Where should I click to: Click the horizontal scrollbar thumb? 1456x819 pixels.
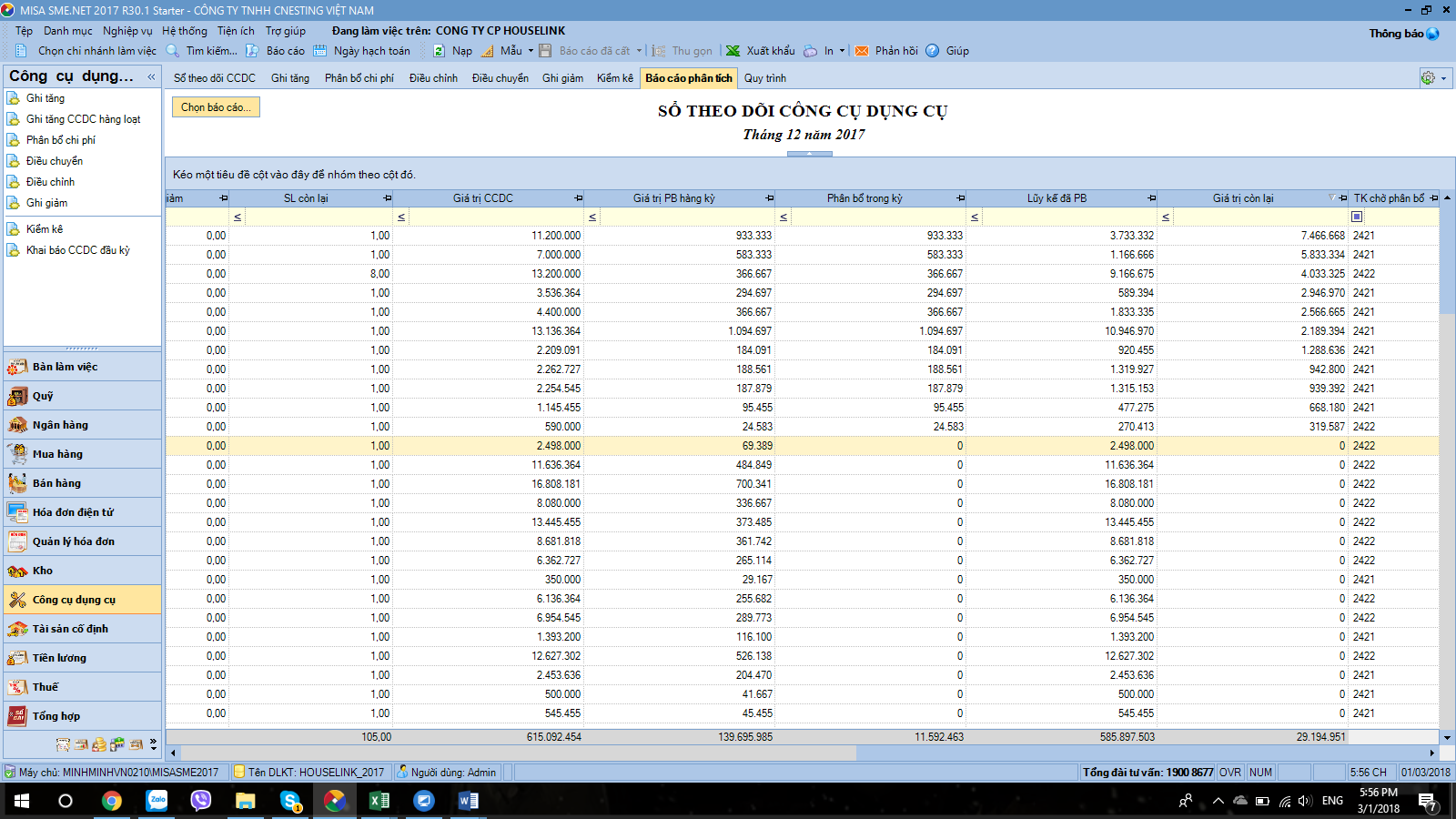[x=518, y=753]
